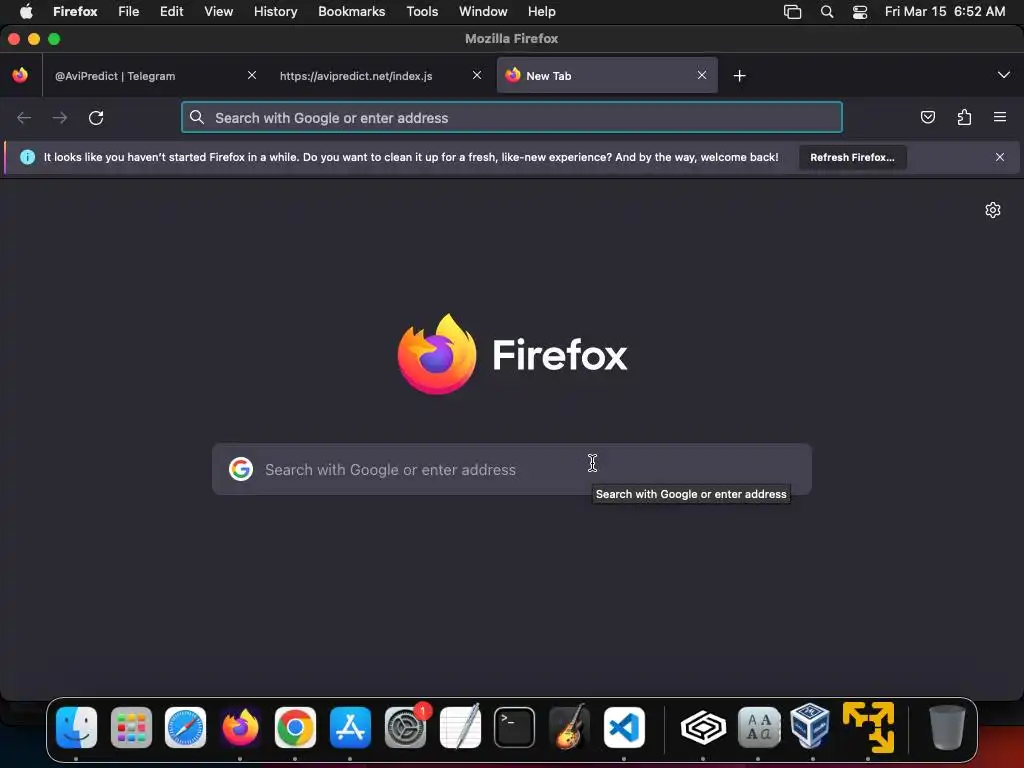Open the Help menu
This screenshot has width=1024, height=768.
point(541,11)
